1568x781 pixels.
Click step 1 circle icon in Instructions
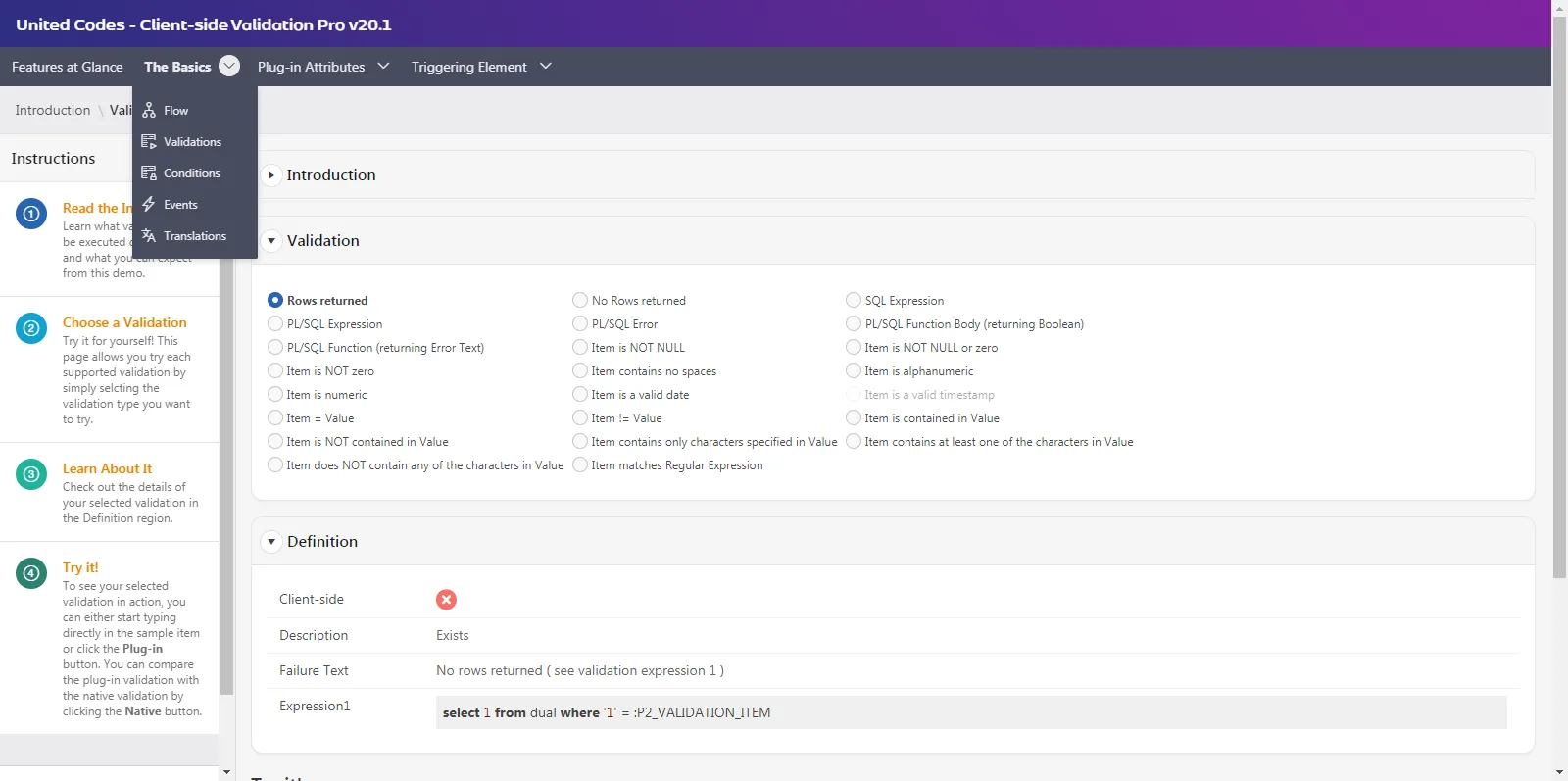click(x=31, y=214)
